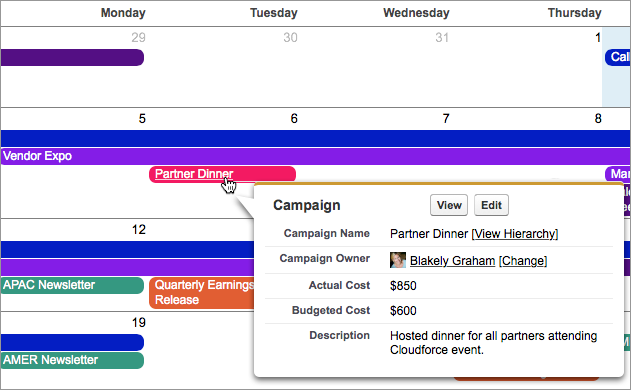Open the View Hierarchy link
This screenshot has width=631, height=390.
pyautogui.click(x=515, y=234)
